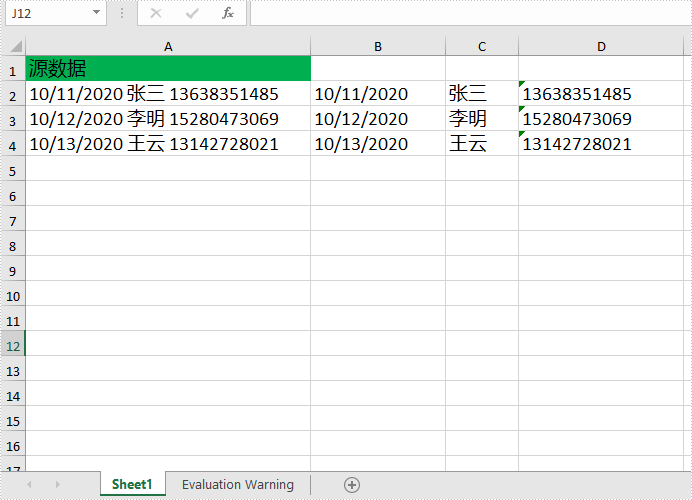Click the Select All corner triangle
Viewport: 692px width, 500px height.
coord(15,46)
